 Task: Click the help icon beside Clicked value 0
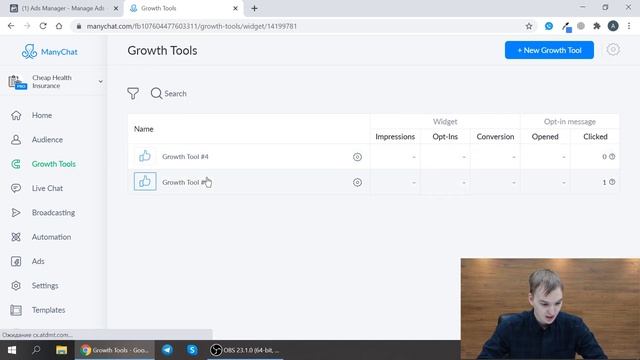tap(612, 156)
